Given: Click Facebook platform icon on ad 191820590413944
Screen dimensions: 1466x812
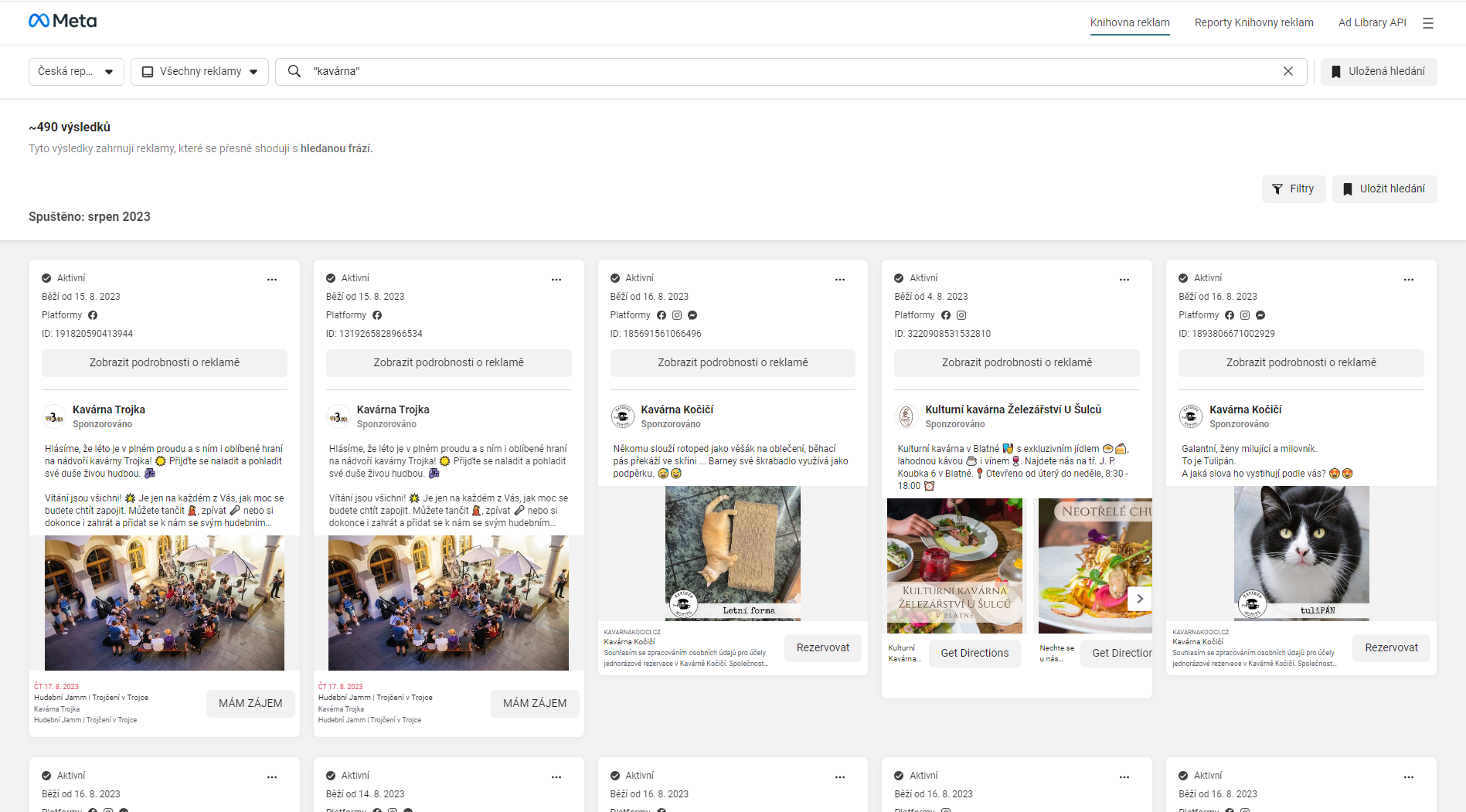Looking at the screenshot, I should pyautogui.click(x=93, y=315).
